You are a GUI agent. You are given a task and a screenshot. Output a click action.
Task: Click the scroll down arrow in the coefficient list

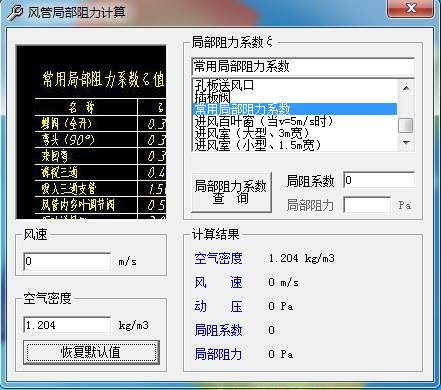406,143
